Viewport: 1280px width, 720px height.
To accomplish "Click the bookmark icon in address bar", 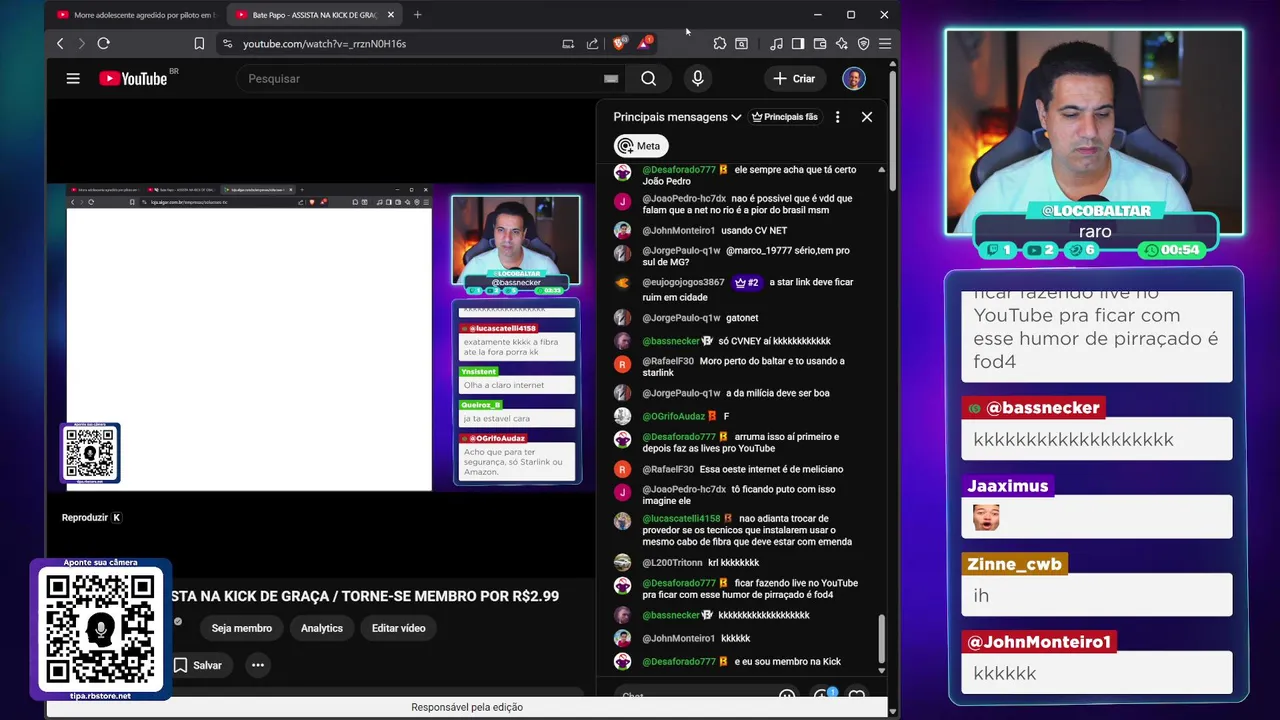I will point(199,43).
